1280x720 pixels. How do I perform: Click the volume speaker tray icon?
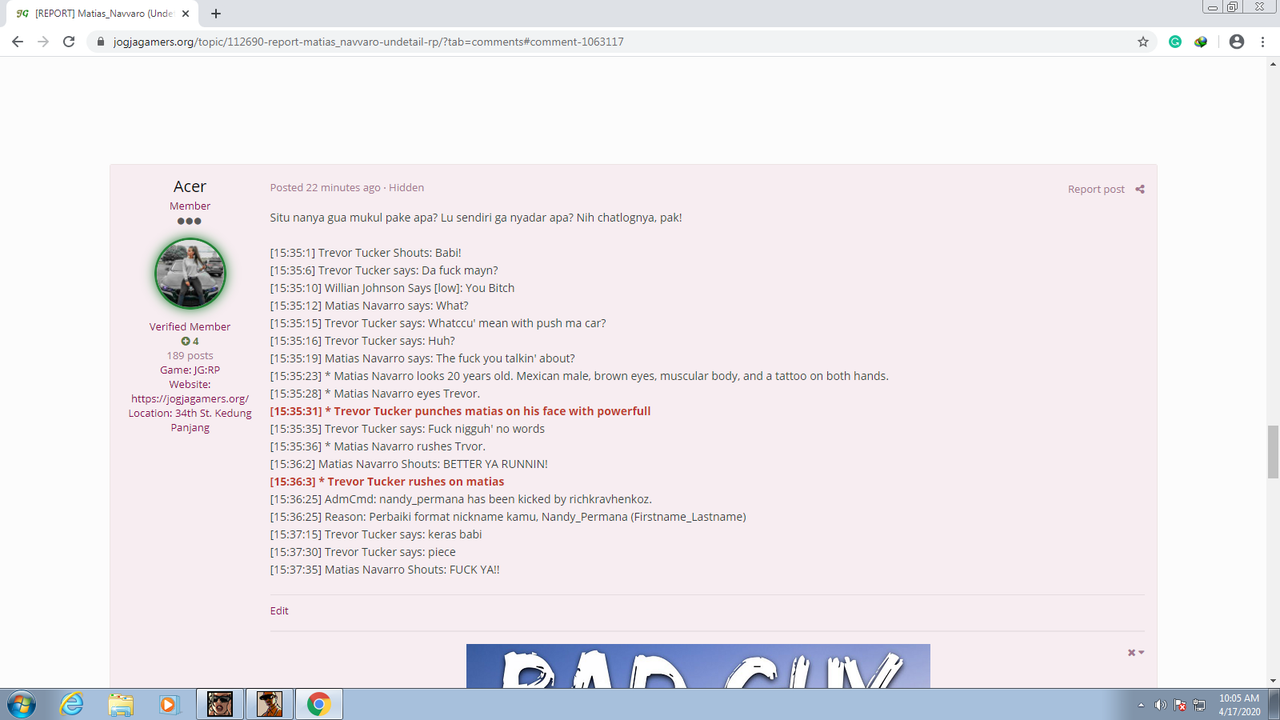1160,704
